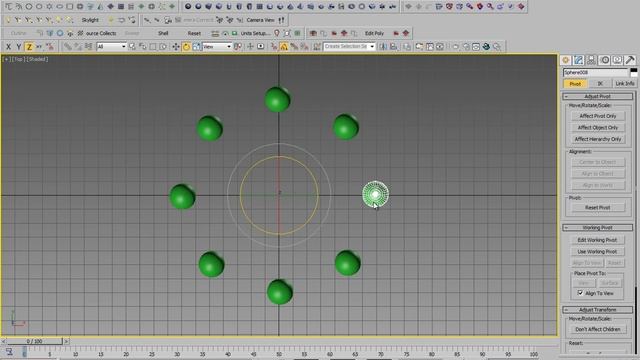The height and width of the screenshot is (360, 640).
Task: Select the highlighted white sphere in viewport
Action: tap(376, 194)
